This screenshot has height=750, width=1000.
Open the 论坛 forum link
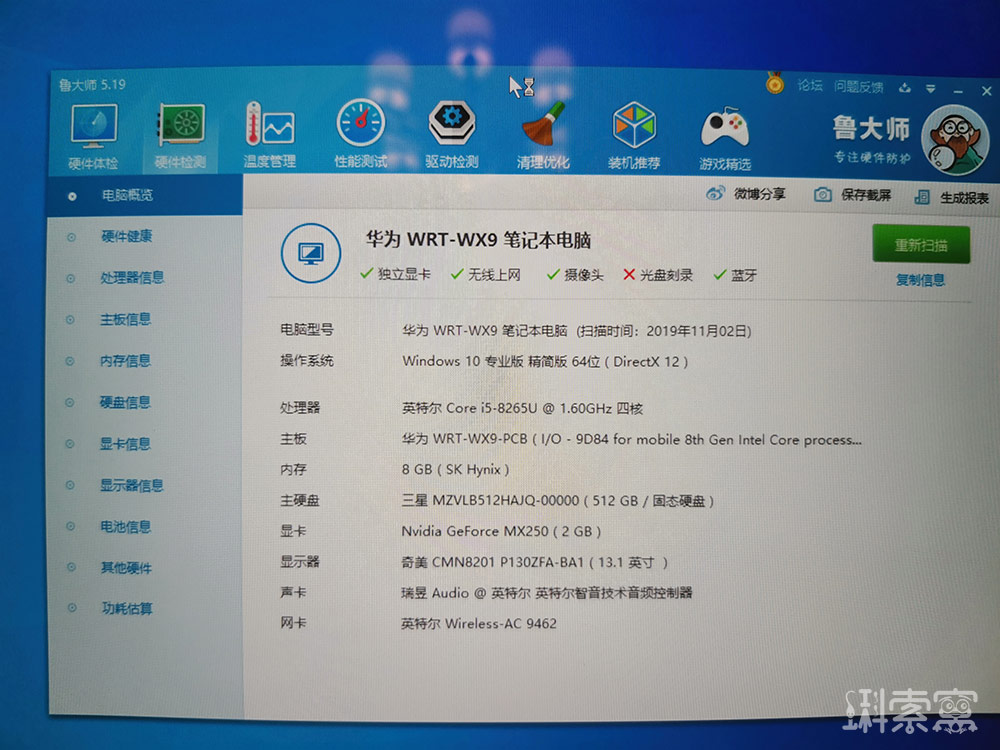click(810, 87)
